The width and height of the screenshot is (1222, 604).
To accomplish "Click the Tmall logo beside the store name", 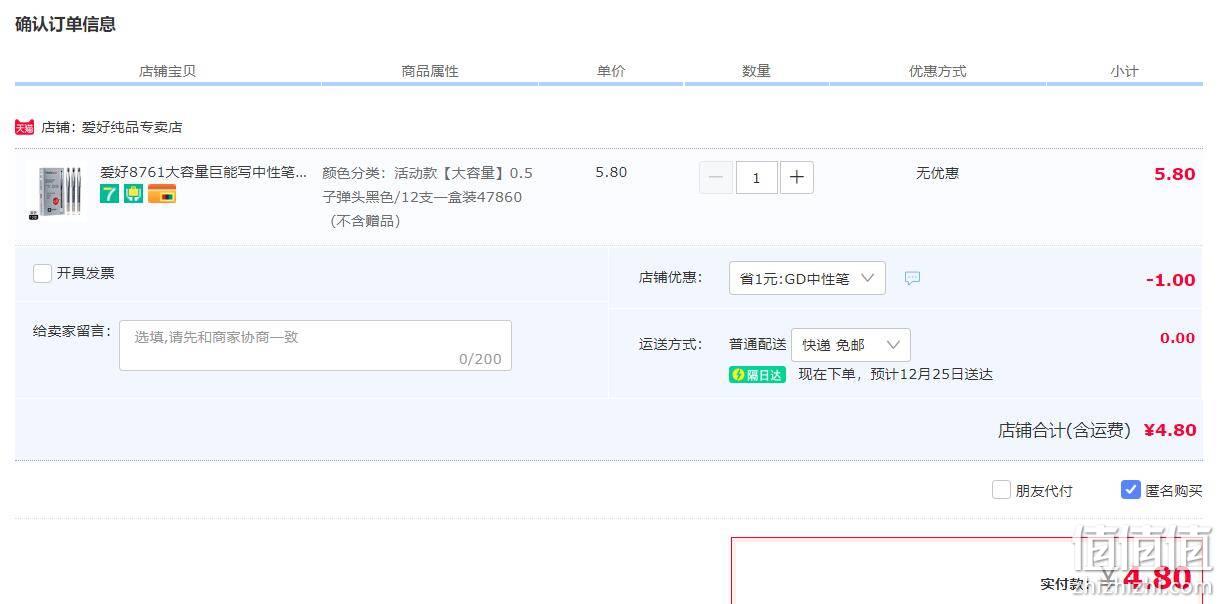I will tap(24, 127).
